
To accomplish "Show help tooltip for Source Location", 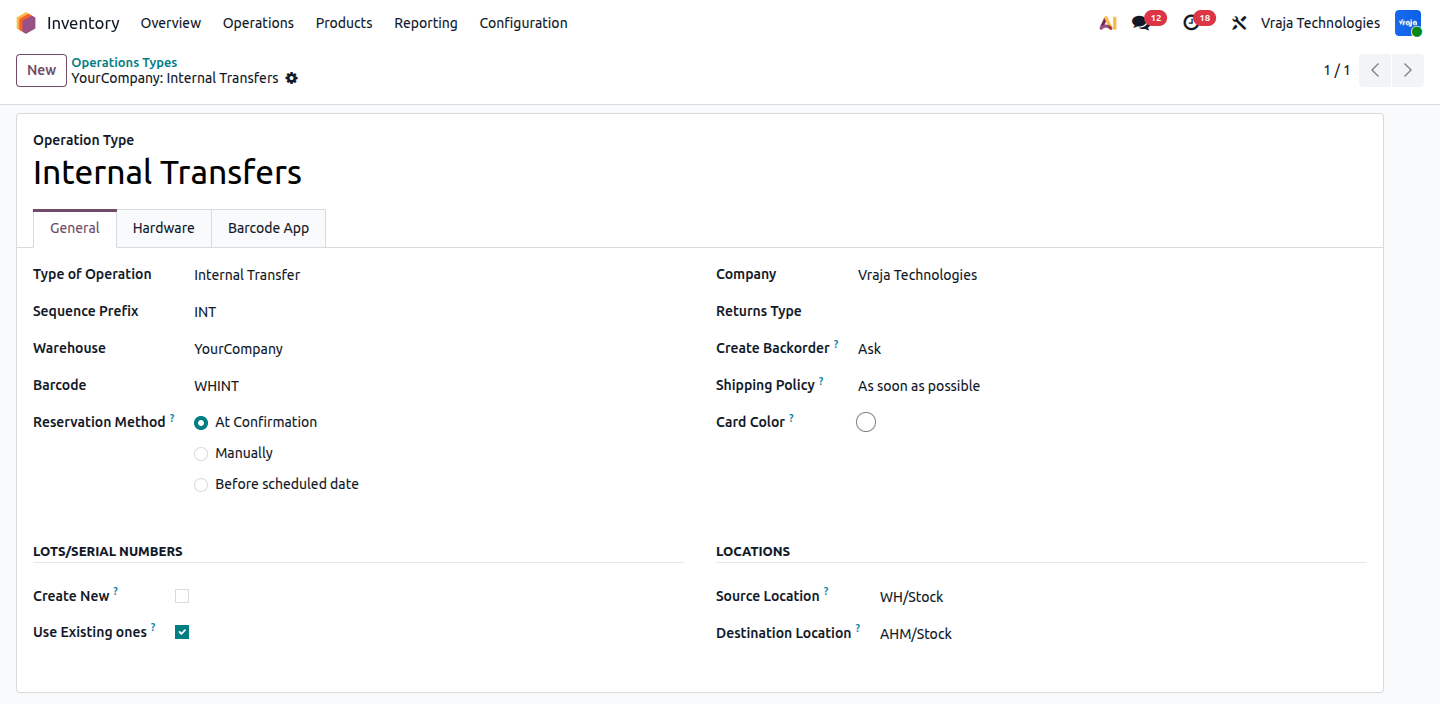I will click(x=826, y=592).
